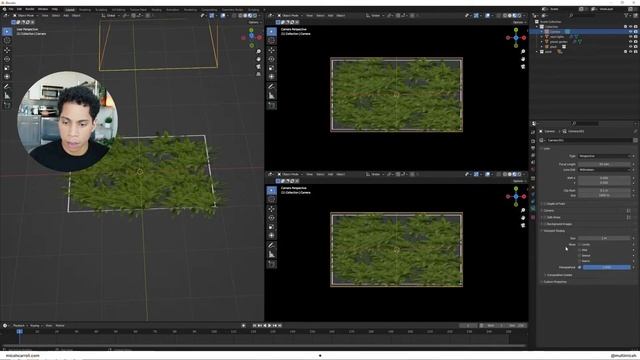The width and height of the screenshot is (640, 360).
Task: Adjust the Passepartout opacity slider
Action: [x=607, y=267]
